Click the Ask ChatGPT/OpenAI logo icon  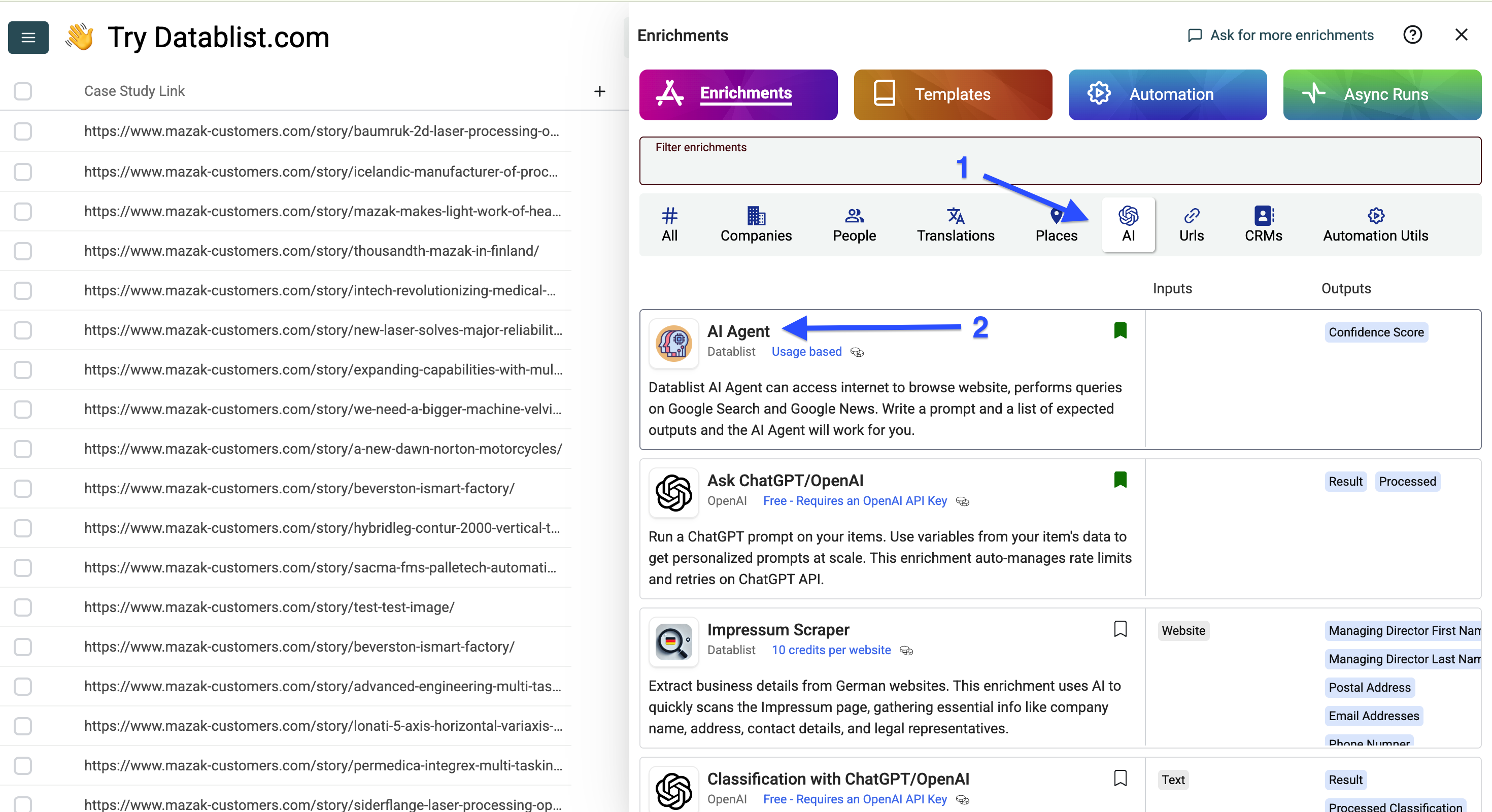[x=673, y=492]
